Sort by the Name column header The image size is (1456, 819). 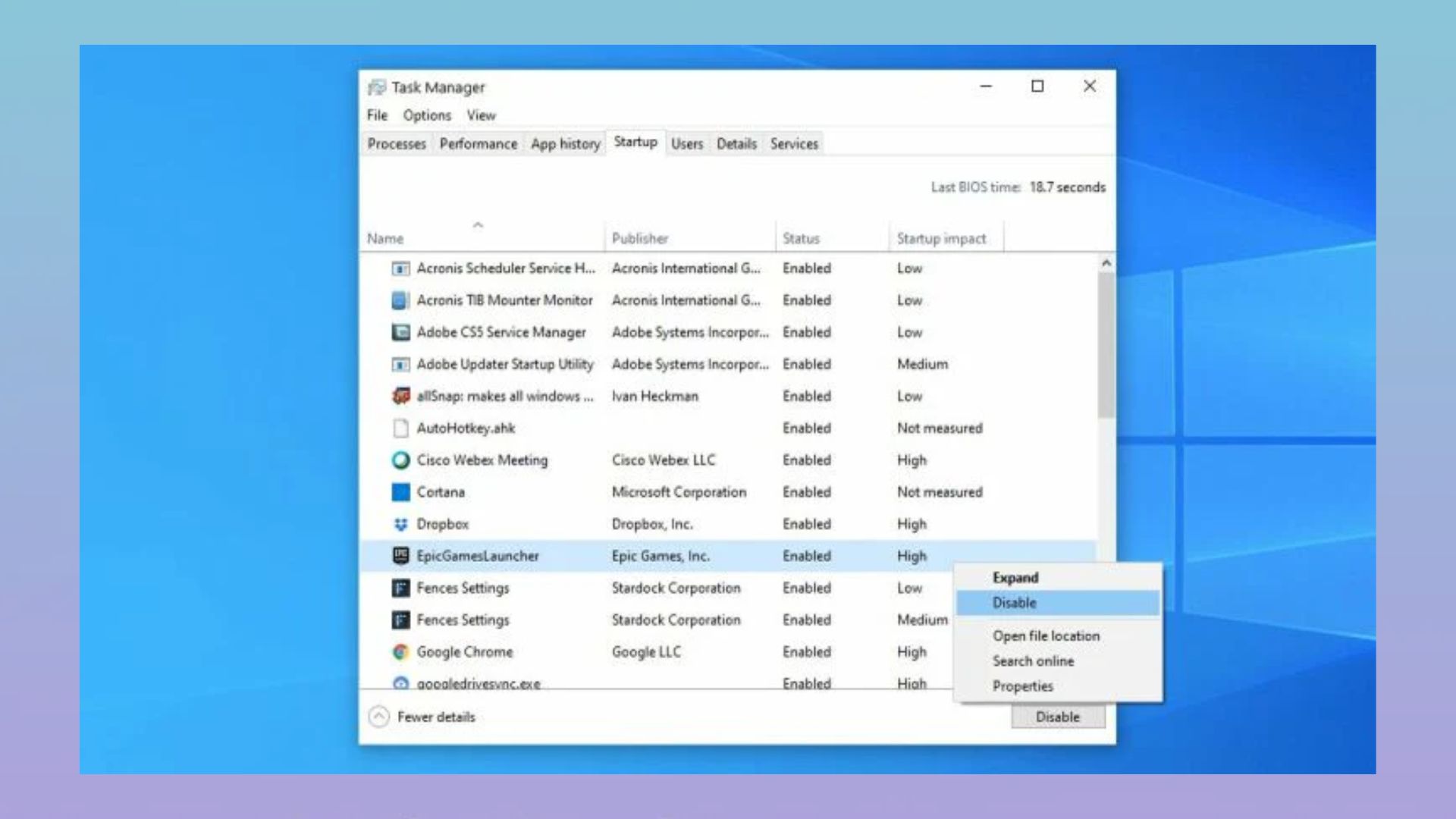[385, 238]
